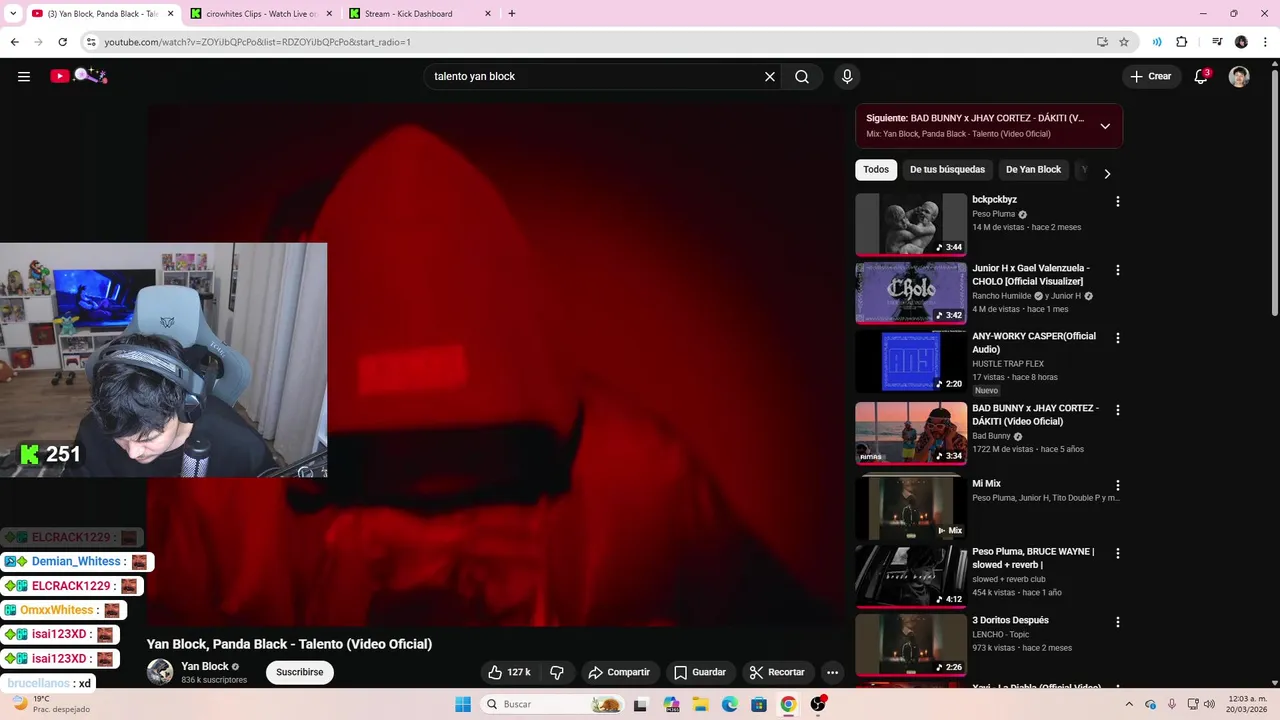Close the Yan Block YouTube tab
1280x720 pixels.
point(170,14)
